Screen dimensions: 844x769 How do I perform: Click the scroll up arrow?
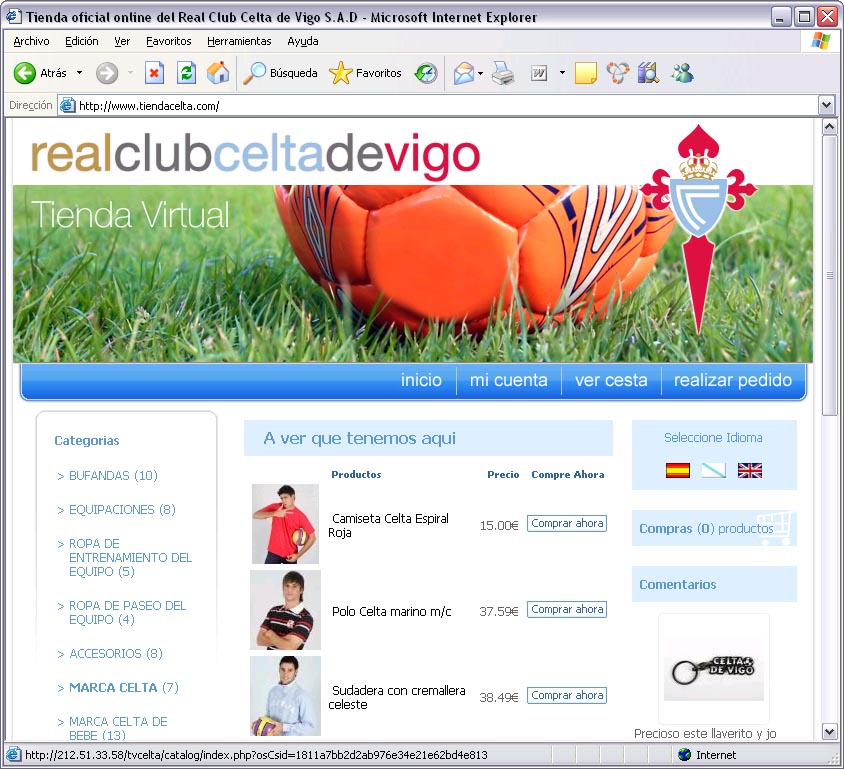point(829,127)
